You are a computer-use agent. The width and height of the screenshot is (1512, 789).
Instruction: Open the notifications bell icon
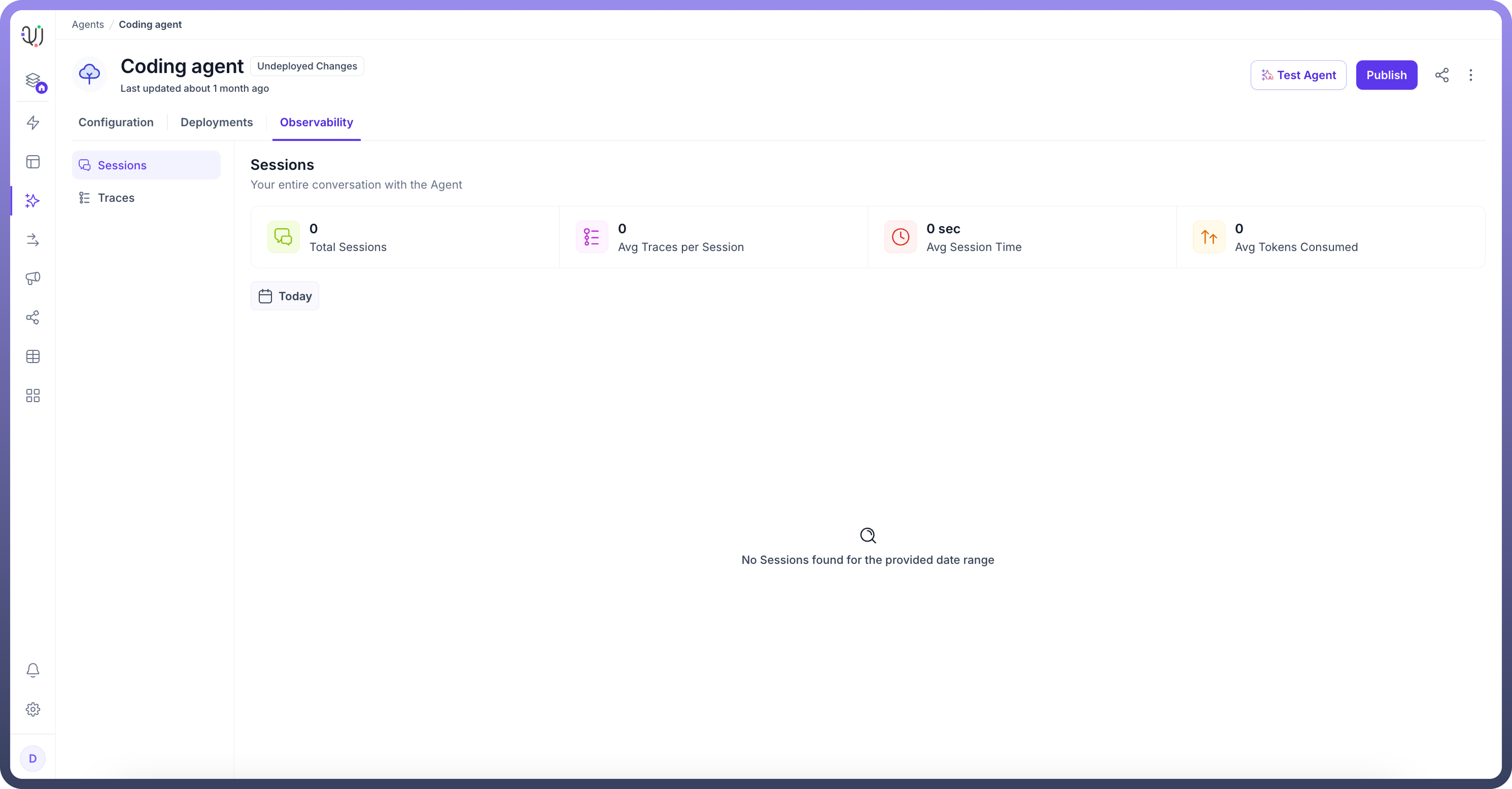[x=33, y=670]
